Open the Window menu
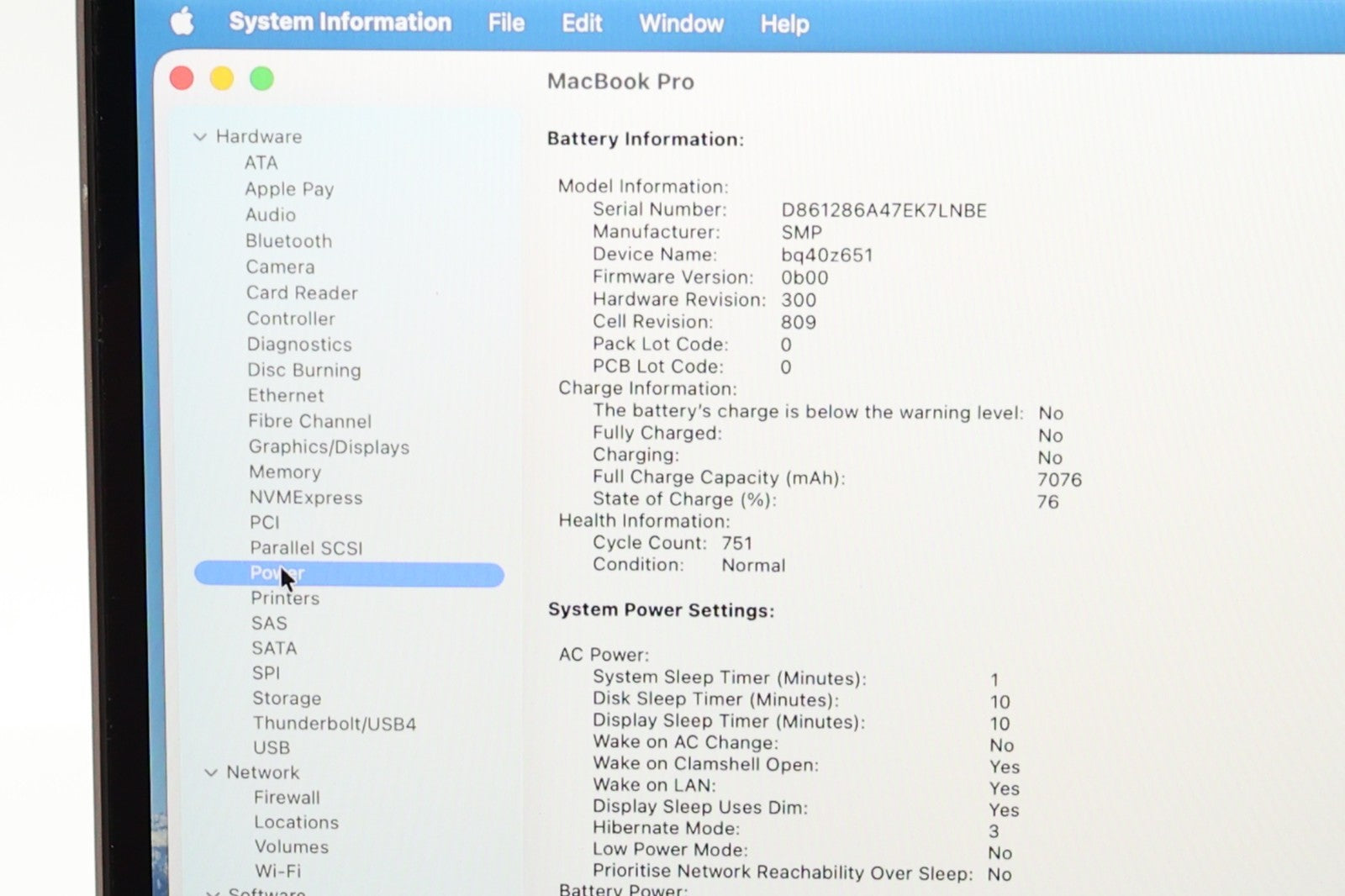The width and height of the screenshot is (1345, 896). 681,24
